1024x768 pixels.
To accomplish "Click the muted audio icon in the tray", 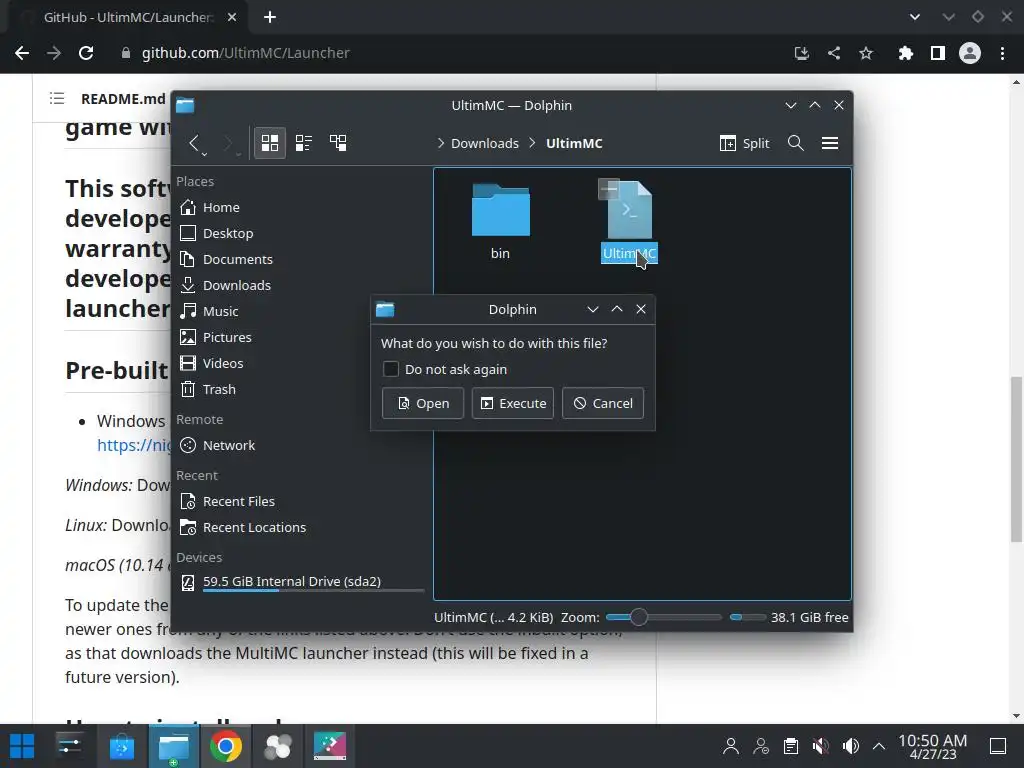I will [x=821, y=746].
